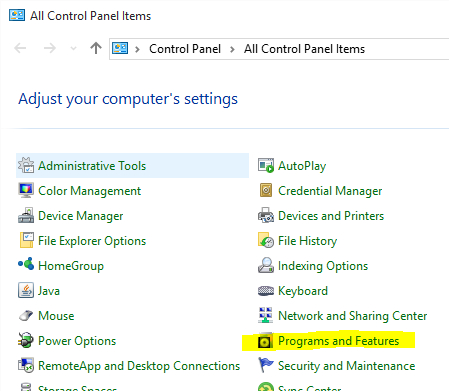Open the recent locations dropdown arrow
449x391 pixels.
click(x=74, y=49)
